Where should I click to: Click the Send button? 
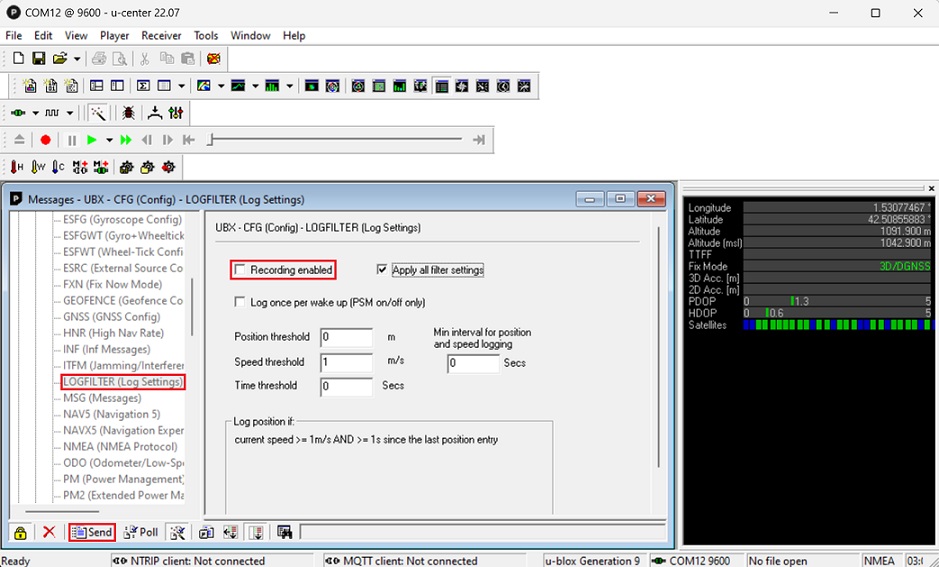[x=92, y=532]
